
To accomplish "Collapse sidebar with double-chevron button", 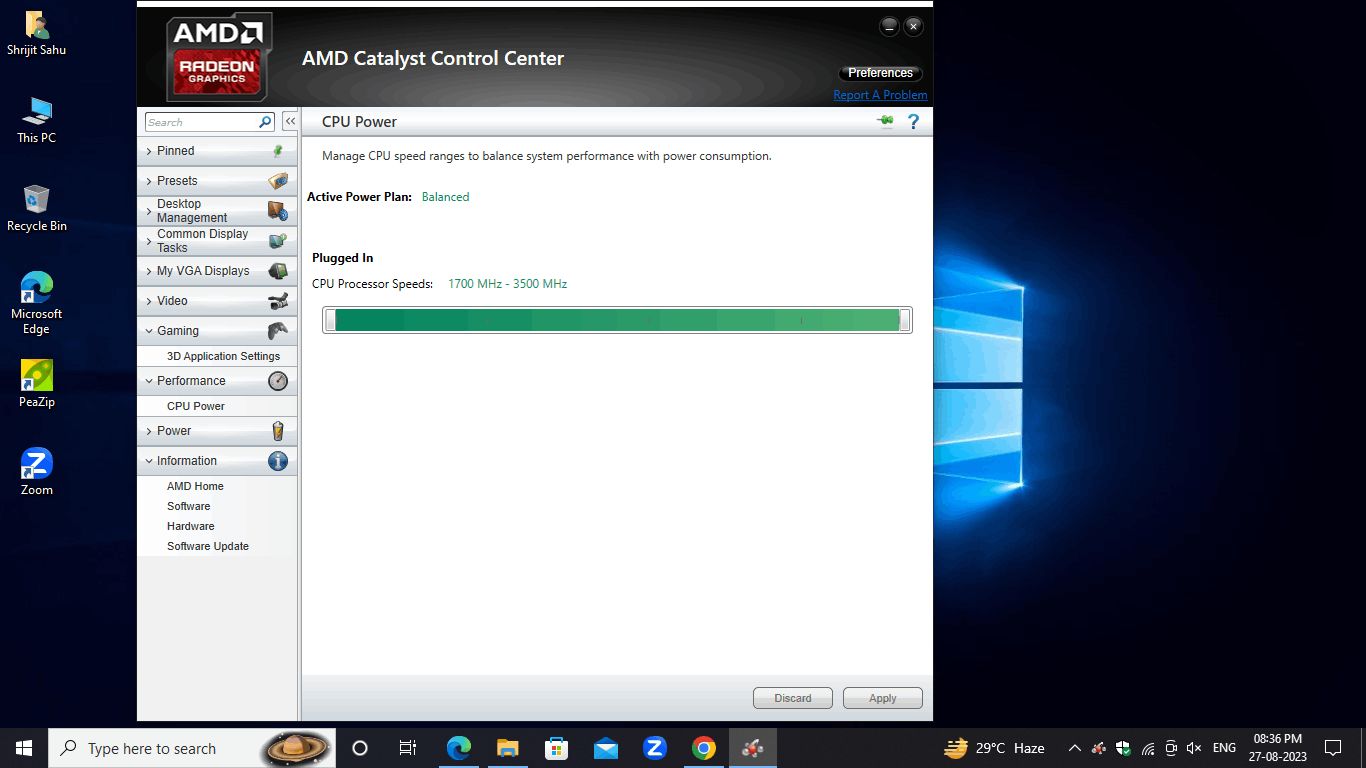I will [x=290, y=121].
